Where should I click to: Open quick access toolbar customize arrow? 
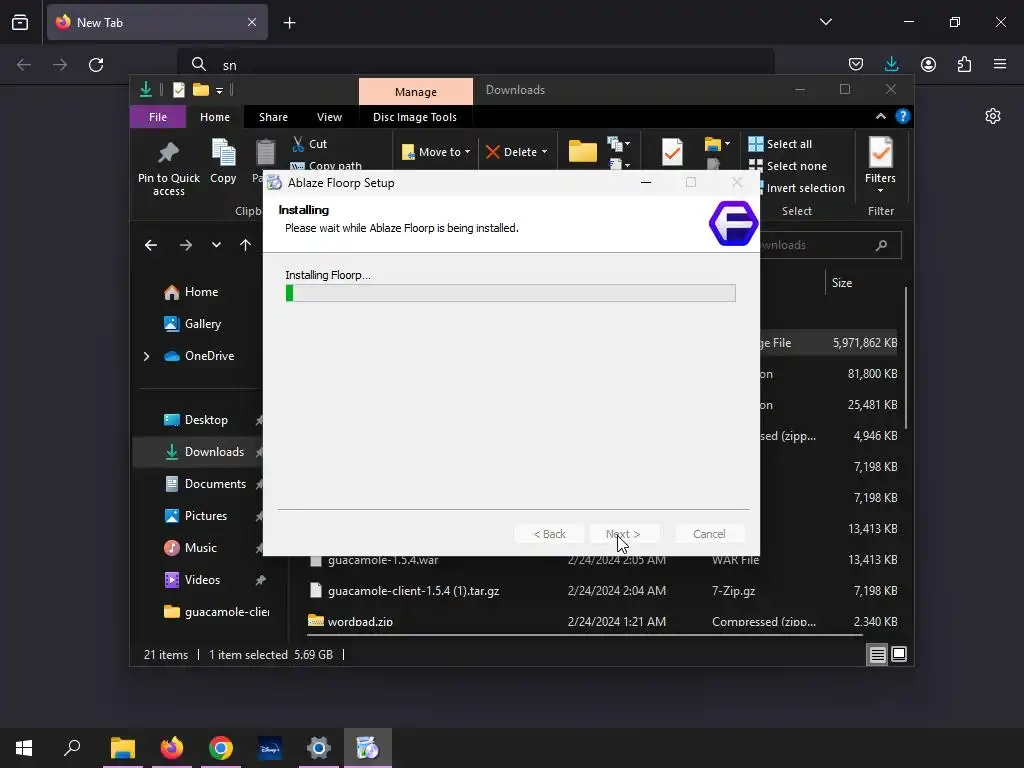point(219,90)
